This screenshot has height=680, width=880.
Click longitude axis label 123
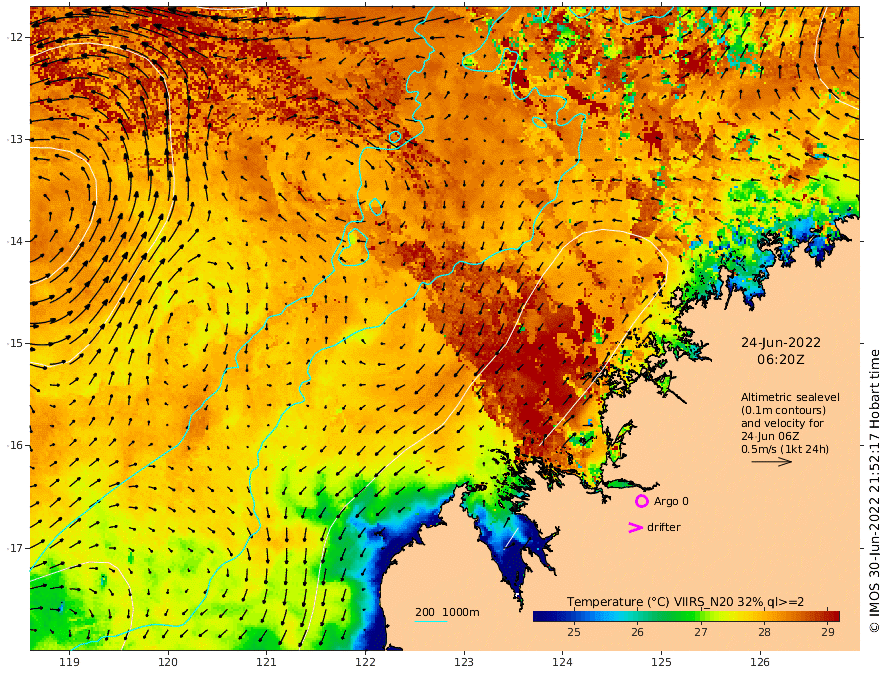coord(464,662)
